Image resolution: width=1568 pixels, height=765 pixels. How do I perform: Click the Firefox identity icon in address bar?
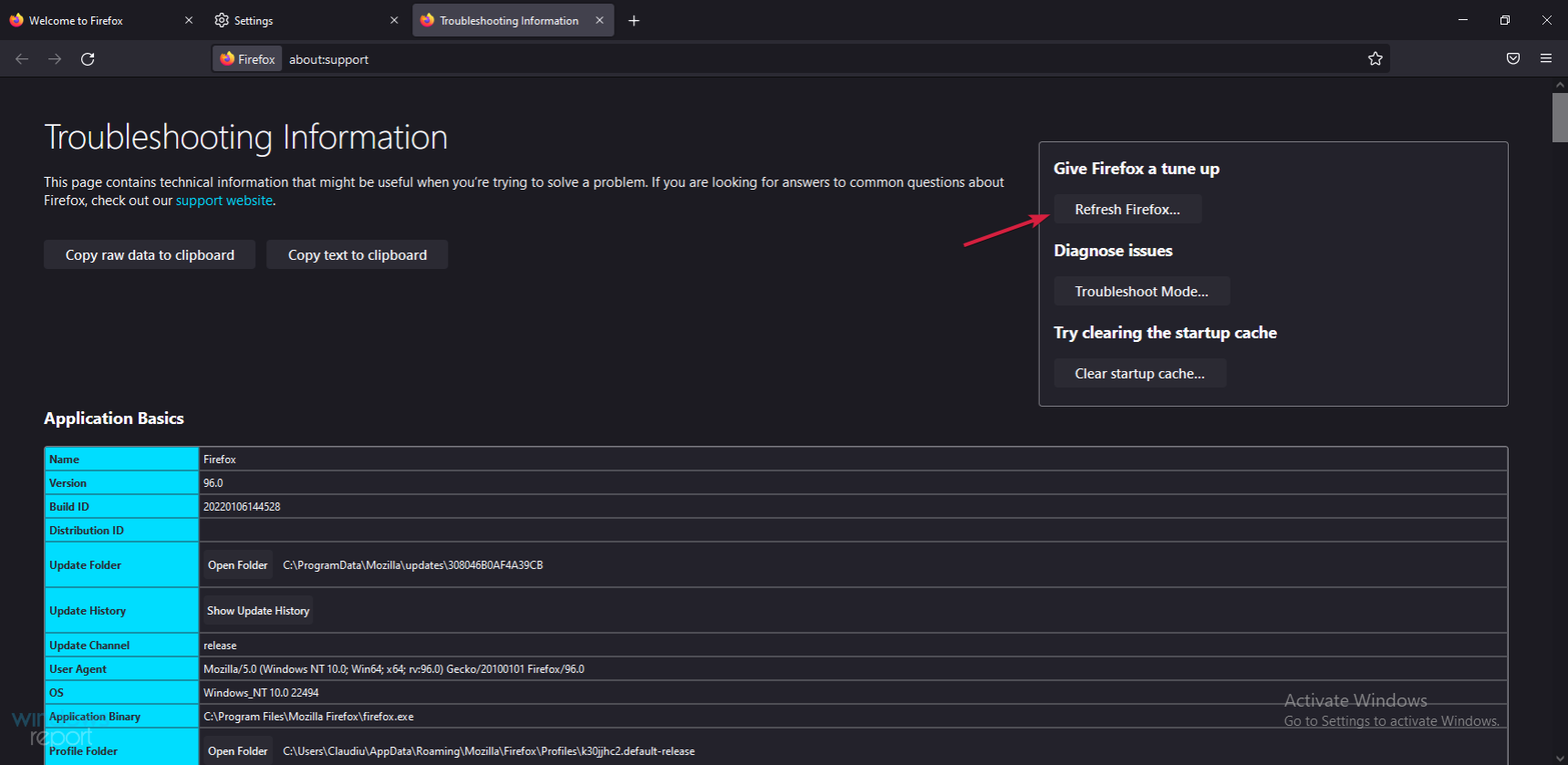point(247,59)
